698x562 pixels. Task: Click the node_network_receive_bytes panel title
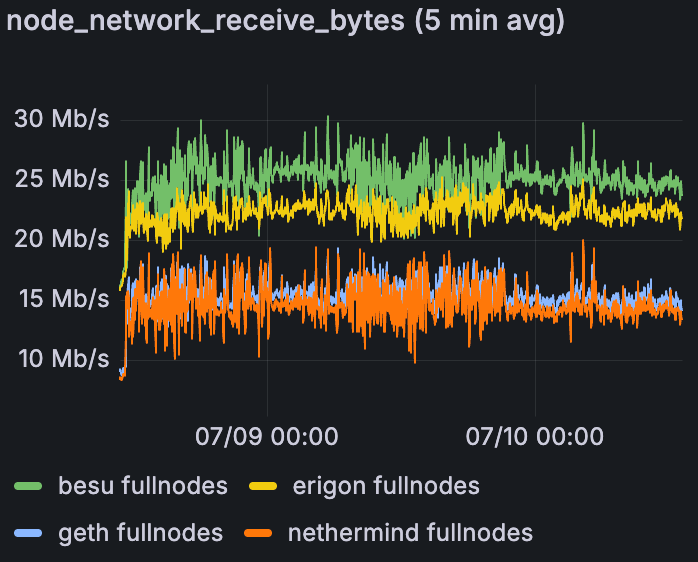click(285, 21)
